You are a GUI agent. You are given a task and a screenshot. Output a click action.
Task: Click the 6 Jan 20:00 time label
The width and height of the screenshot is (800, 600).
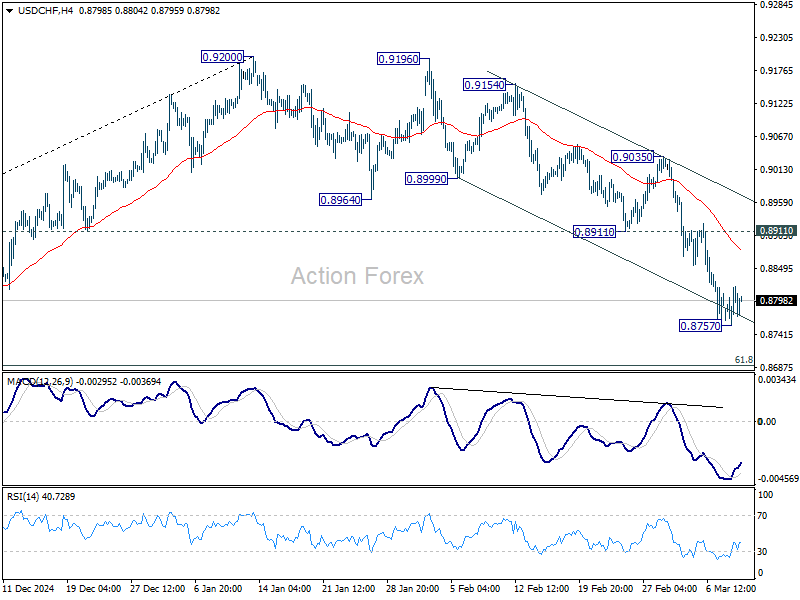pos(218,588)
